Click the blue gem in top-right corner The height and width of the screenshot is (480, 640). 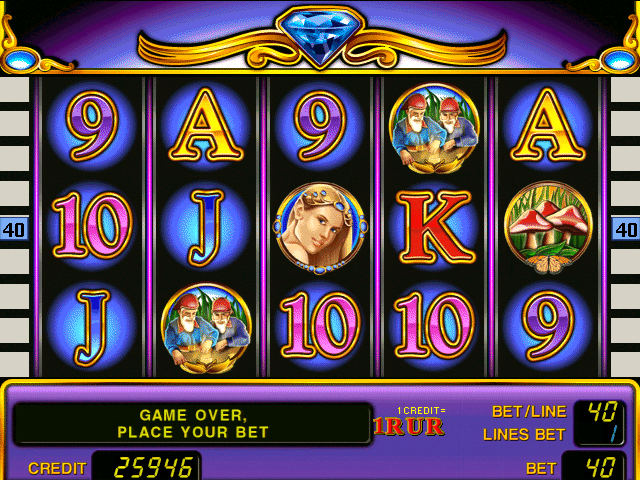coord(620,61)
